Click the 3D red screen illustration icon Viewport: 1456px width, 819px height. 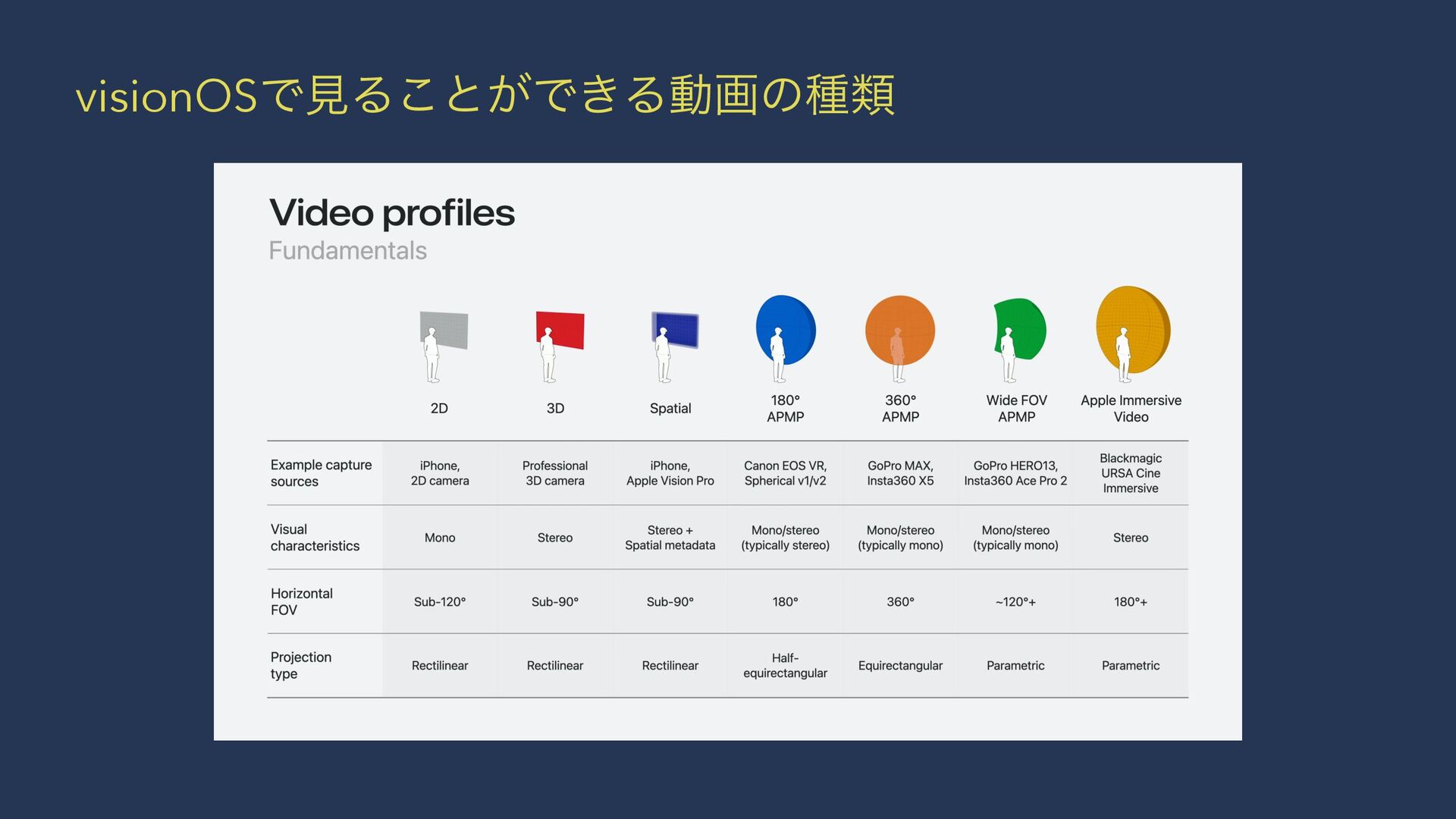(x=560, y=346)
